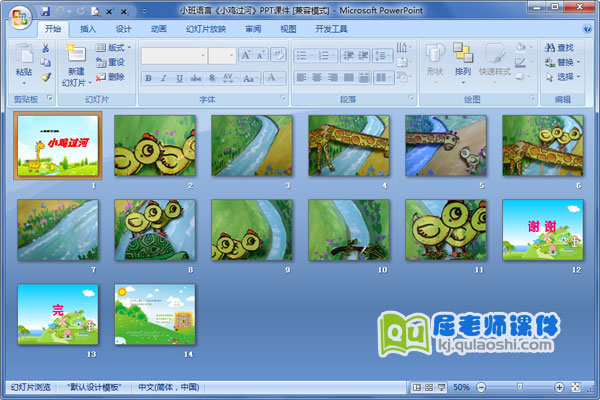
Task: Center-align text in the paragraph group
Action: [317, 78]
